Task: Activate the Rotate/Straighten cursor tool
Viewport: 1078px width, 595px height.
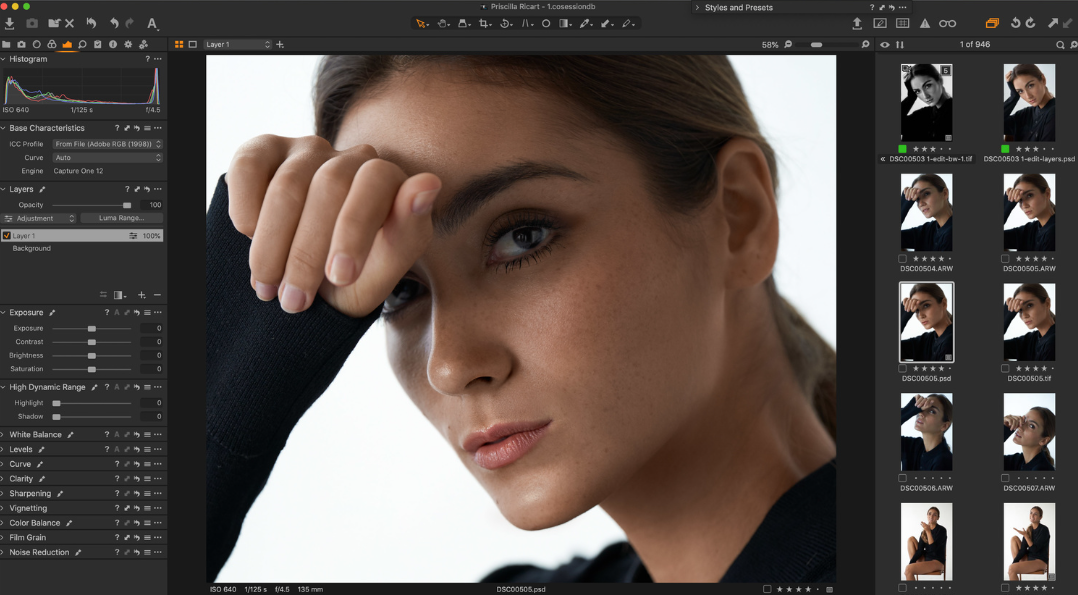Action: point(506,22)
